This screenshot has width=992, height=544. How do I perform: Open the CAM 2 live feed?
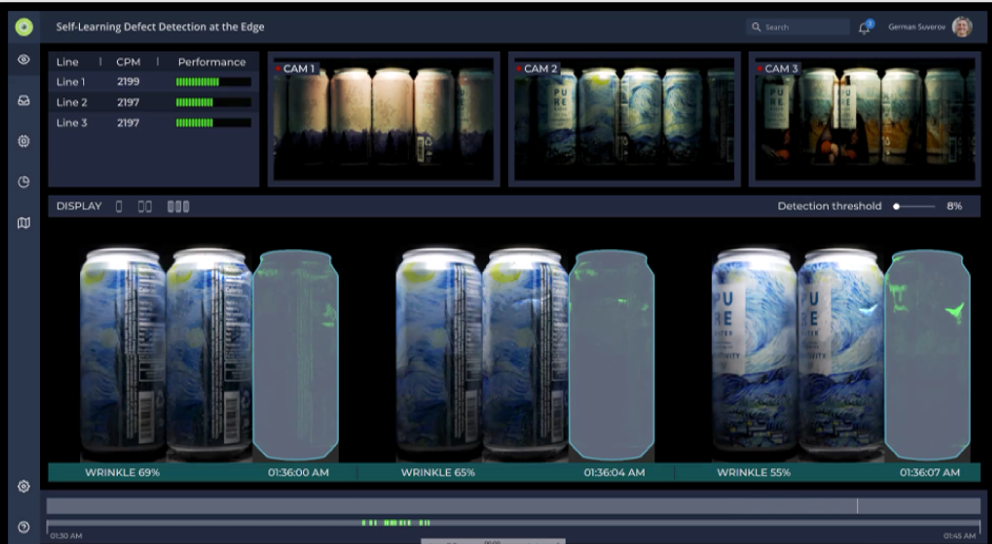[x=624, y=120]
